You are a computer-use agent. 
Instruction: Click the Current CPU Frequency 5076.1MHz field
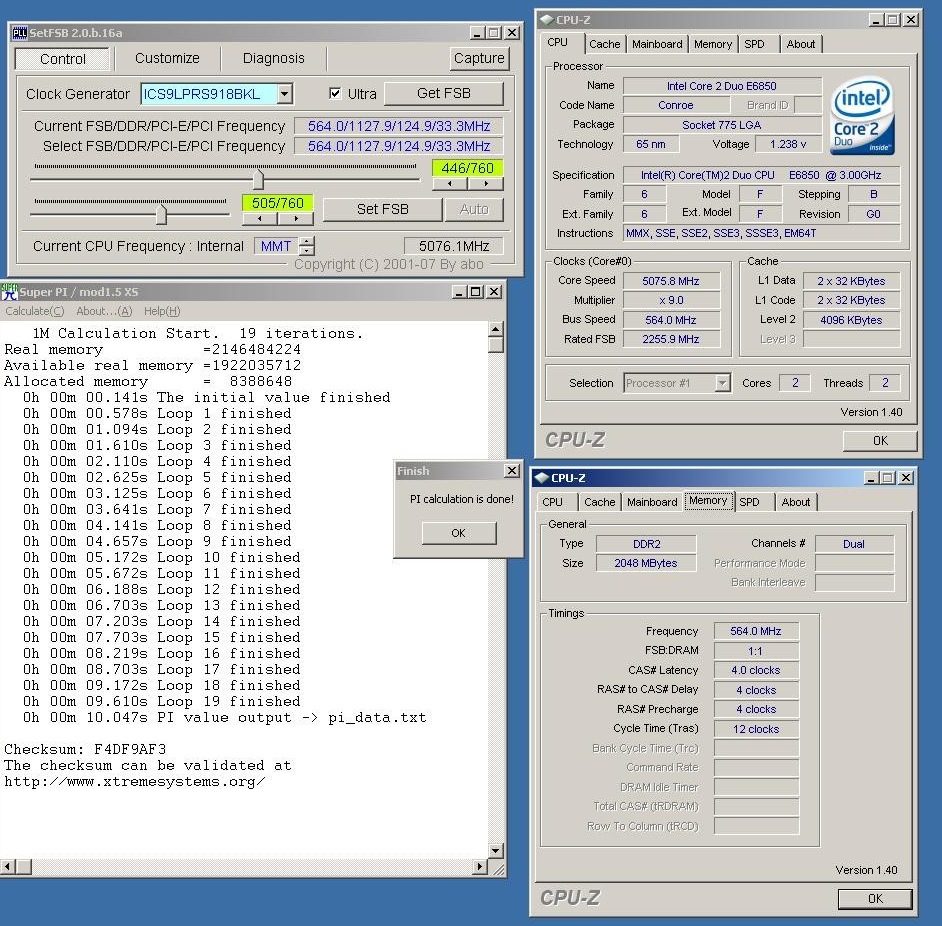454,246
